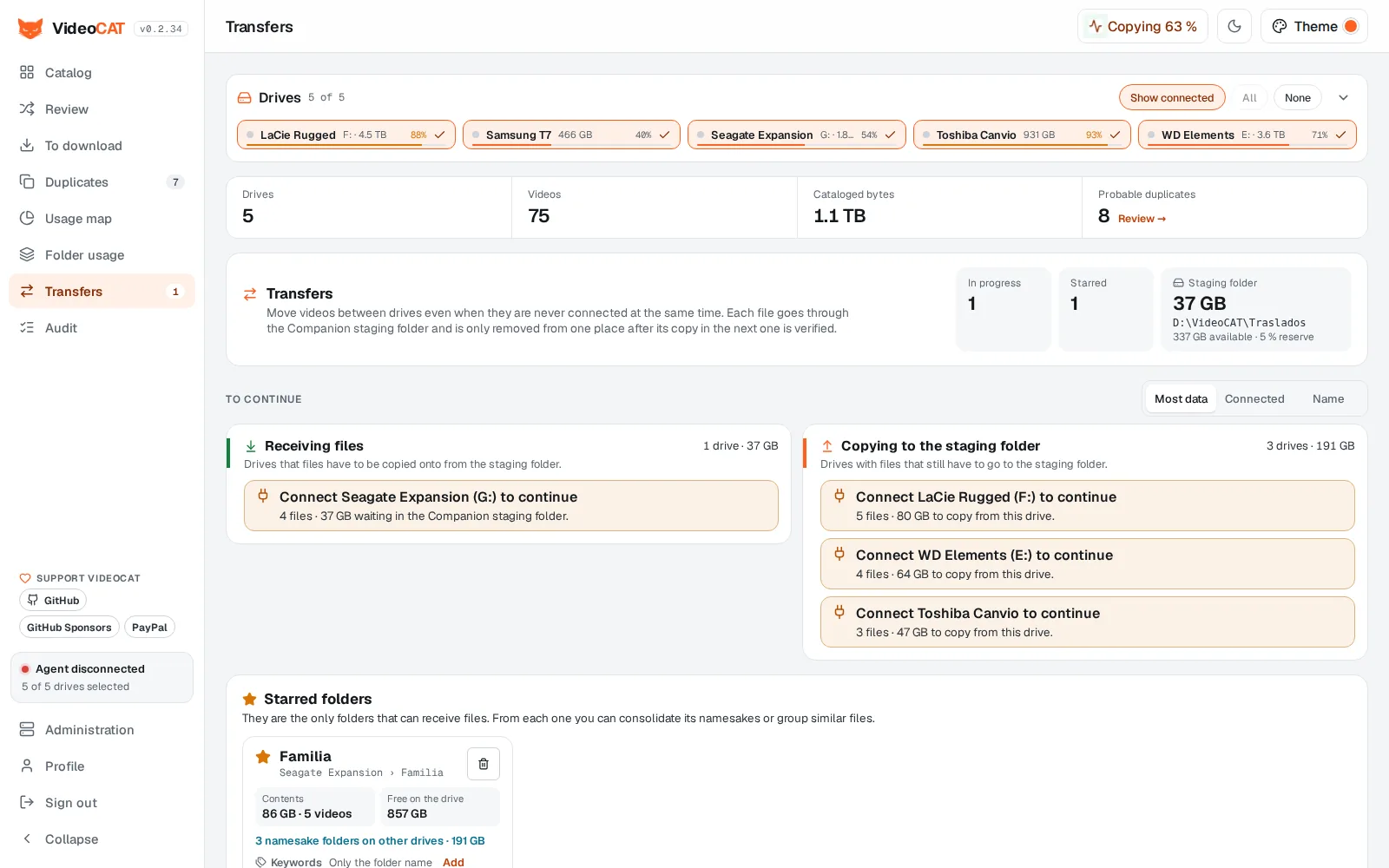Screen dimensions: 1389x868
Task: Add keywords to Familia folder
Action: 453,862
